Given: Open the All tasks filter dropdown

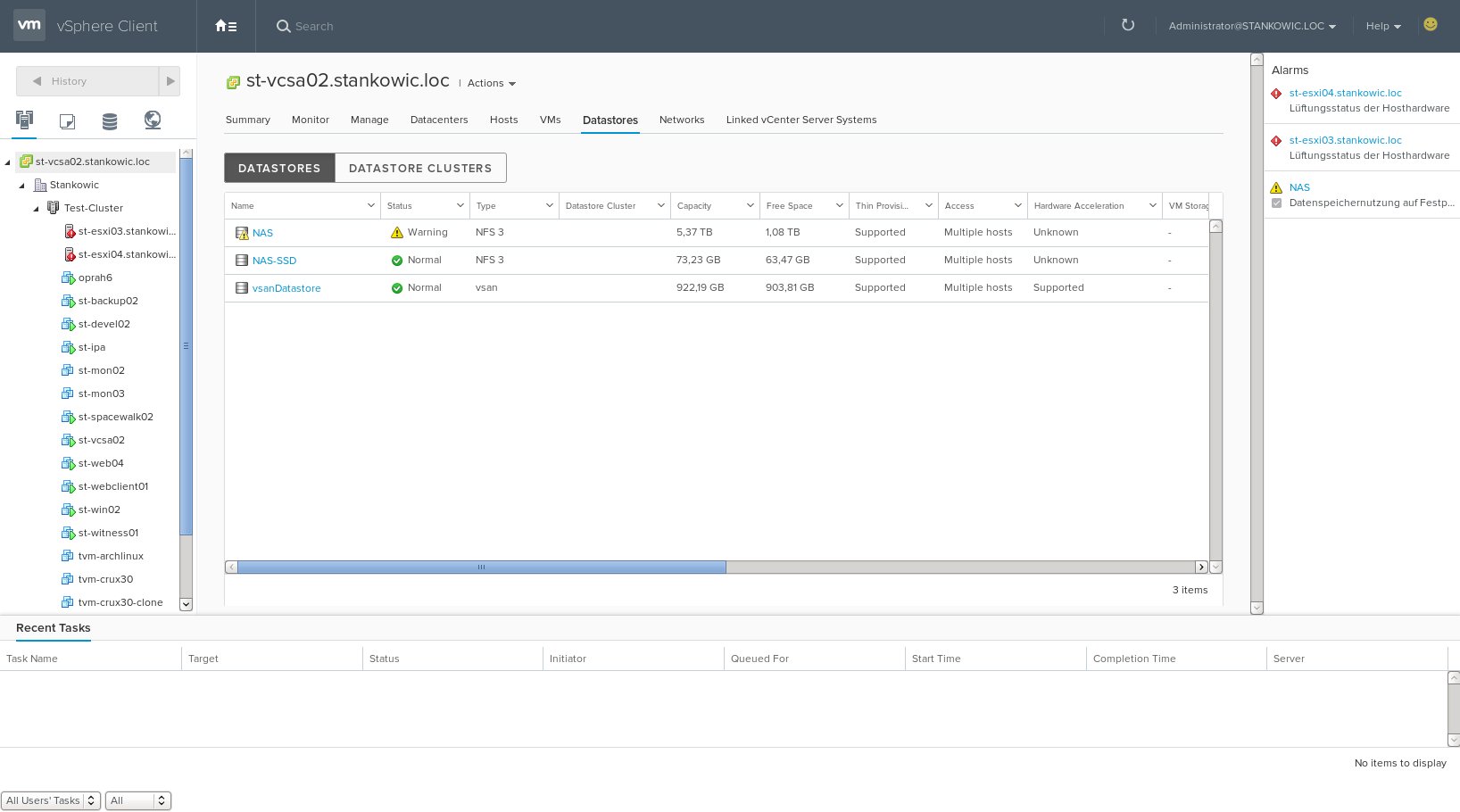Looking at the screenshot, I should tap(137, 800).
